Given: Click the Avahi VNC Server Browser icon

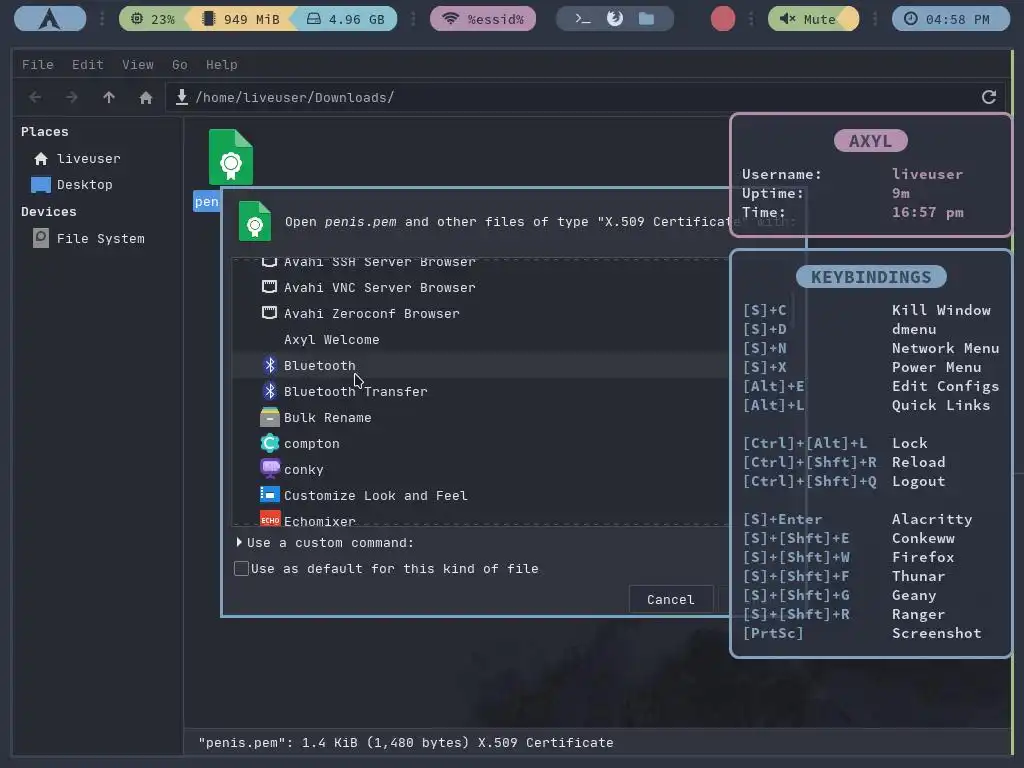Looking at the screenshot, I should coord(269,287).
